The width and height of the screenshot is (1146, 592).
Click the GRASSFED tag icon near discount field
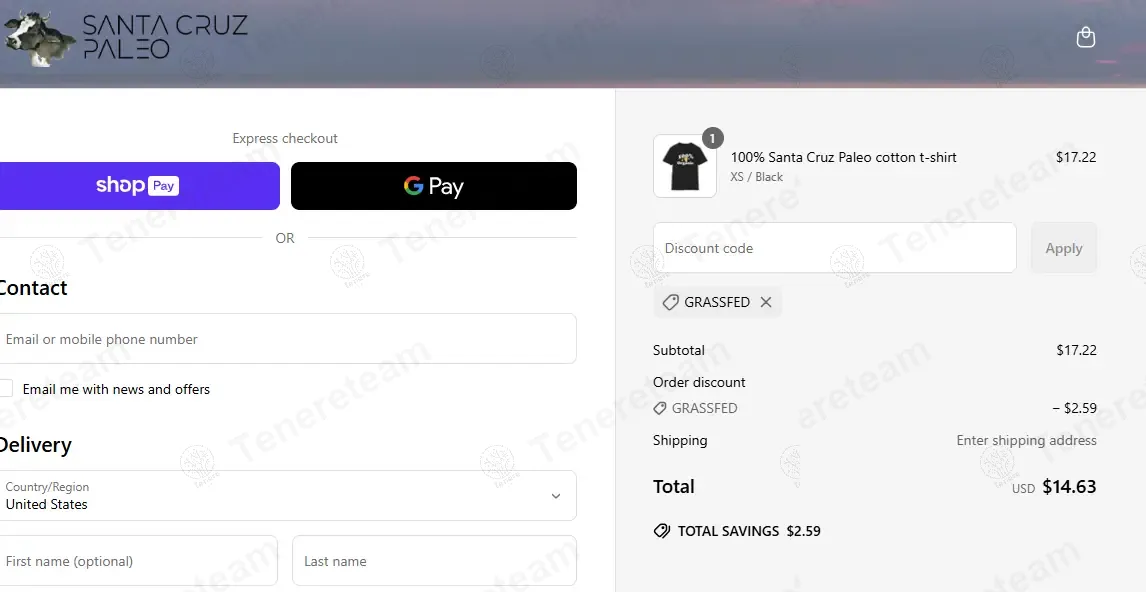pos(670,302)
